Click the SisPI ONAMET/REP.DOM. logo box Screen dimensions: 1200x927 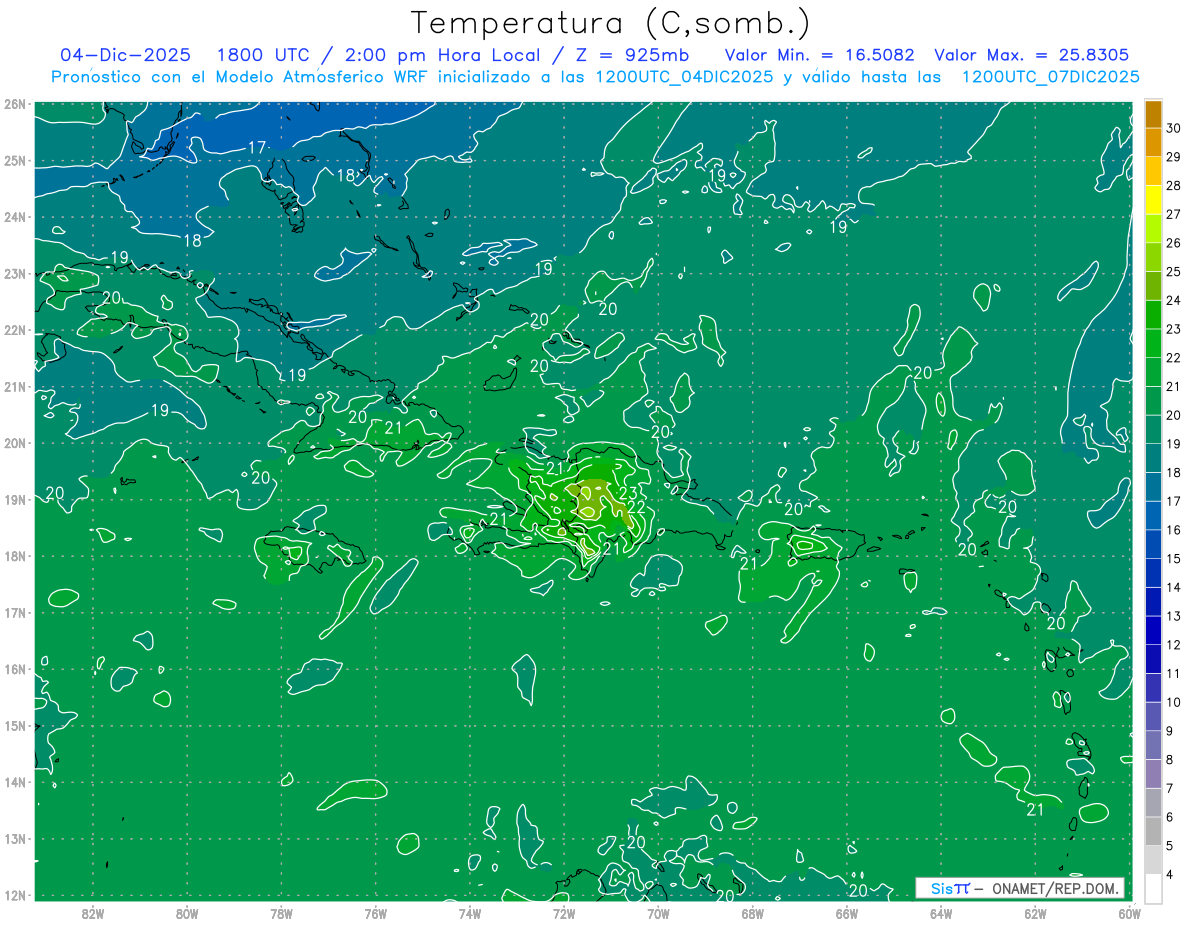pyautogui.click(x=1020, y=888)
